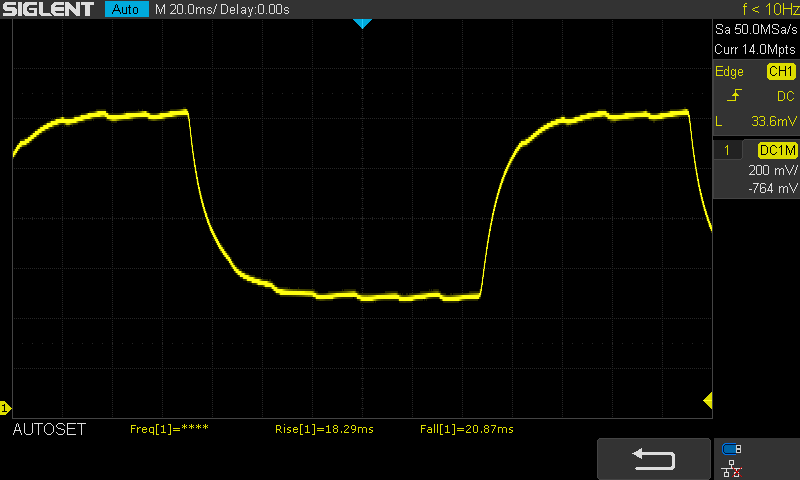Click the f < 10Hz frequency counter

pos(770,9)
